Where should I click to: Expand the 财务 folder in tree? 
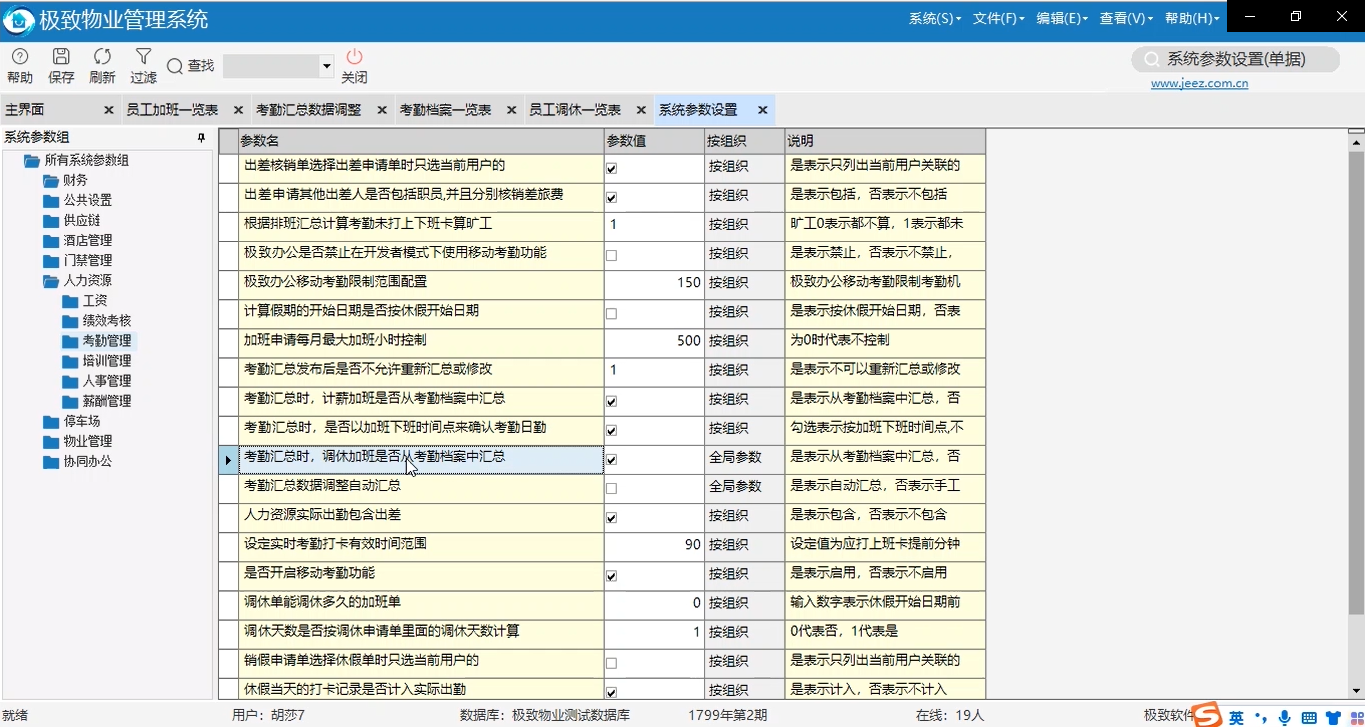click(x=51, y=181)
